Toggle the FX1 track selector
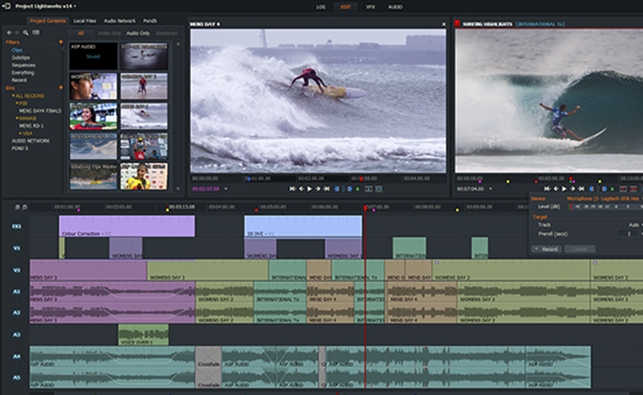Image resolution: width=643 pixels, height=395 pixels. pyautogui.click(x=16, y=226)
